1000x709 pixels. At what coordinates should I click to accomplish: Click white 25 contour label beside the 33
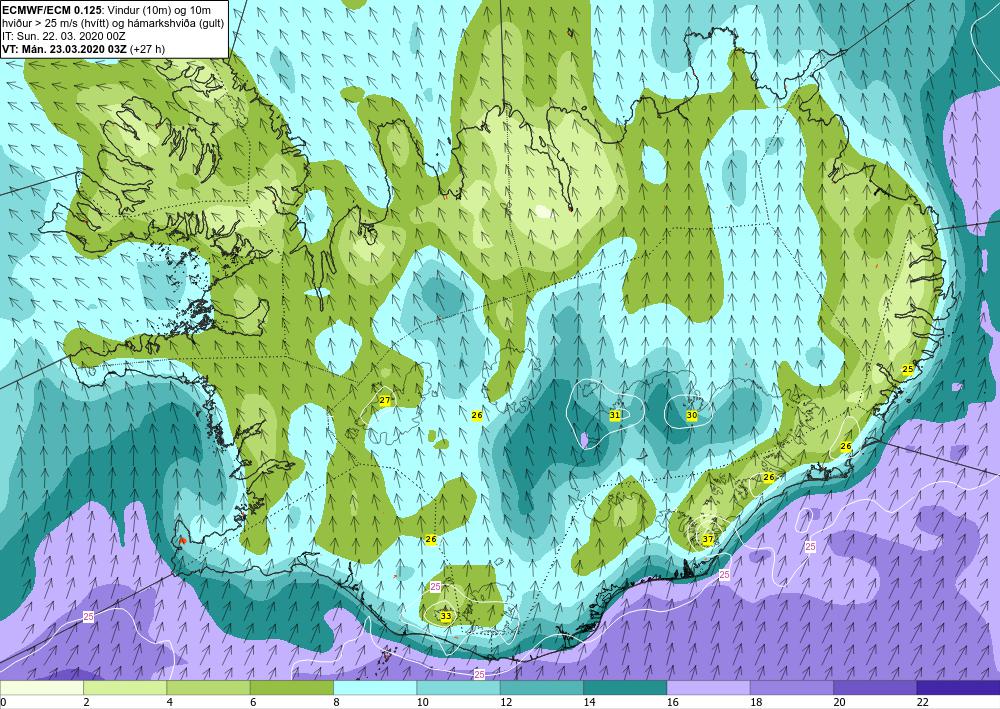tap(436, 587)
